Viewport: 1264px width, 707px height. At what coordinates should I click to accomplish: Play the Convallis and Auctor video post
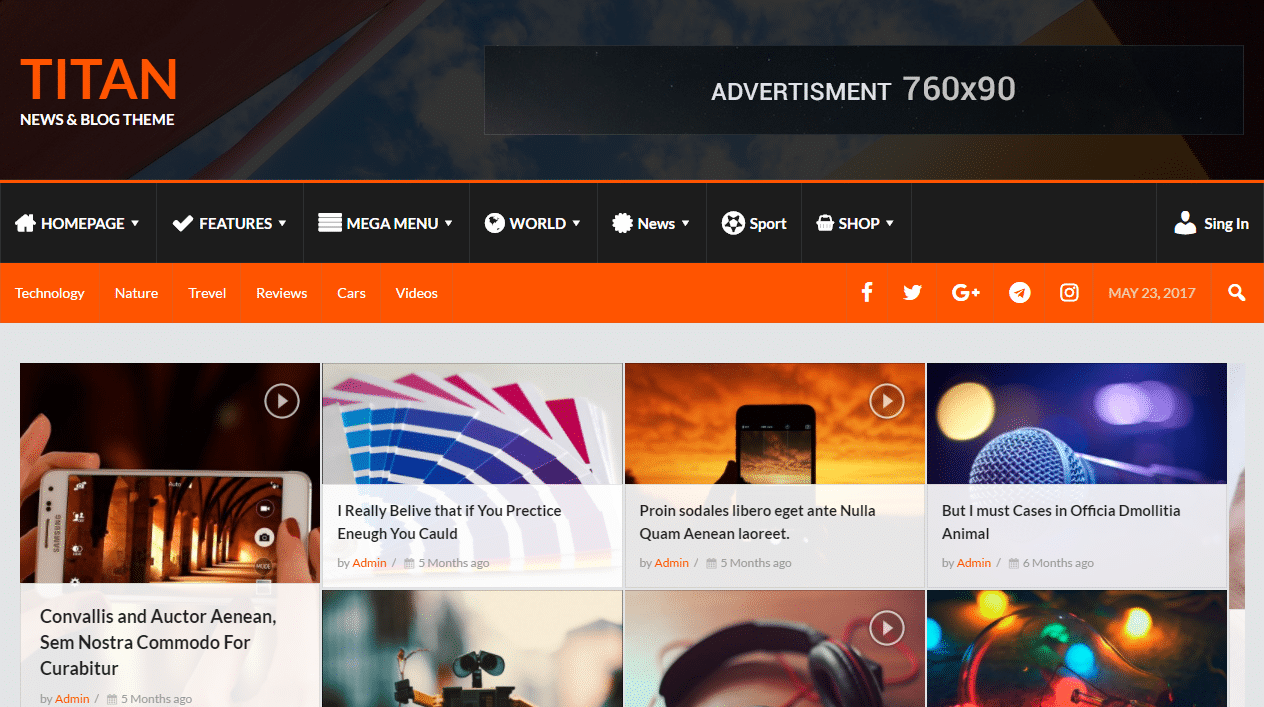pos(282,401)
